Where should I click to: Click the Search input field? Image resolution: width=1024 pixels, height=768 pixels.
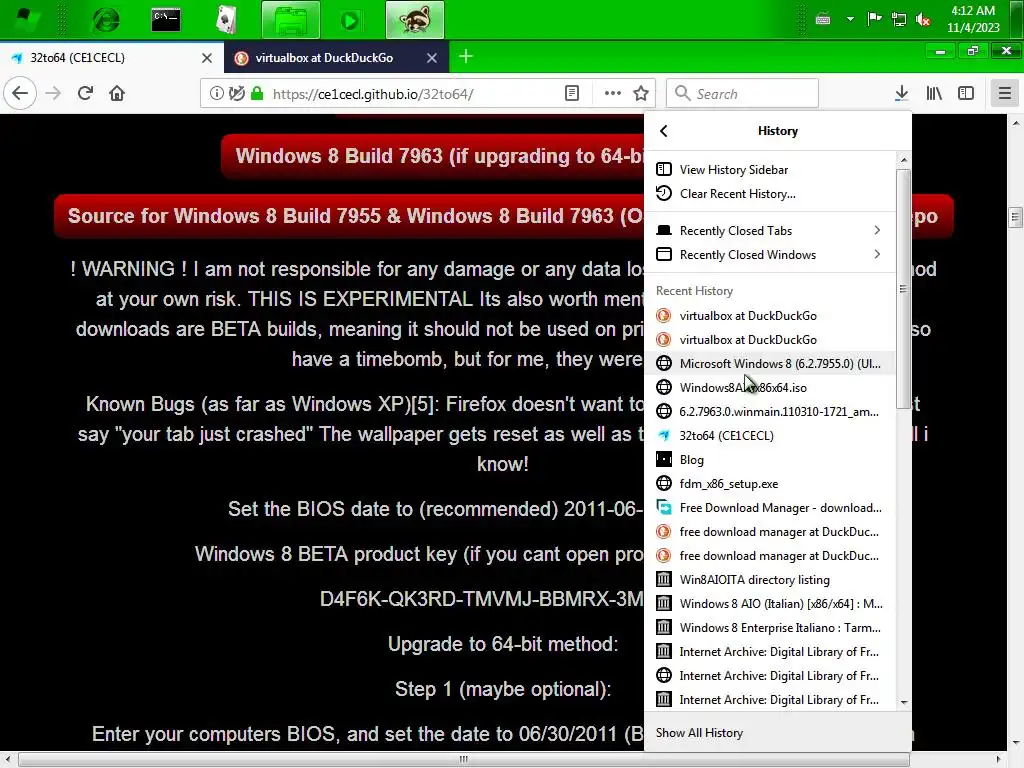pyautogui.click(x=742, y=93)
